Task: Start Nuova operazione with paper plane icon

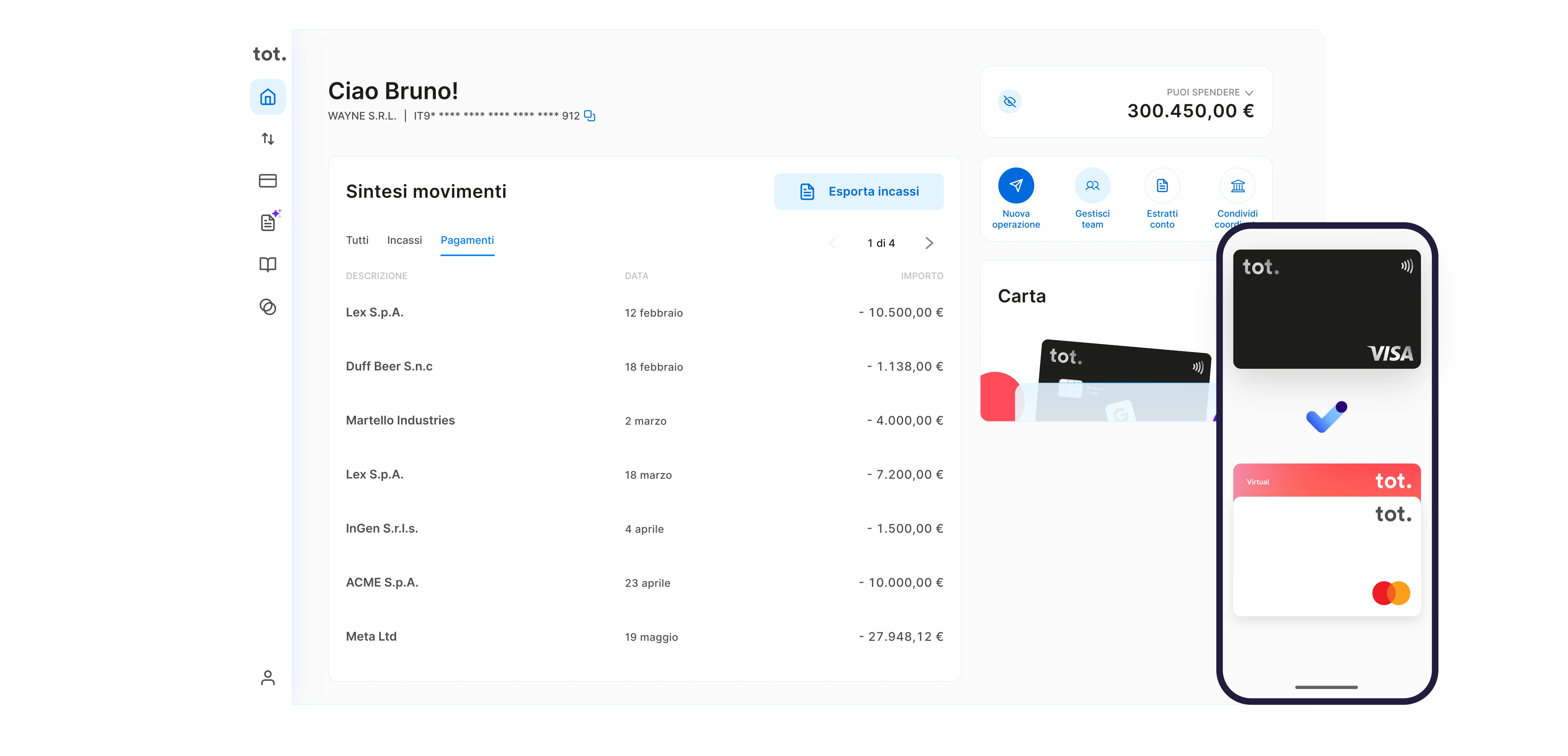Action: click(1015, 186)
